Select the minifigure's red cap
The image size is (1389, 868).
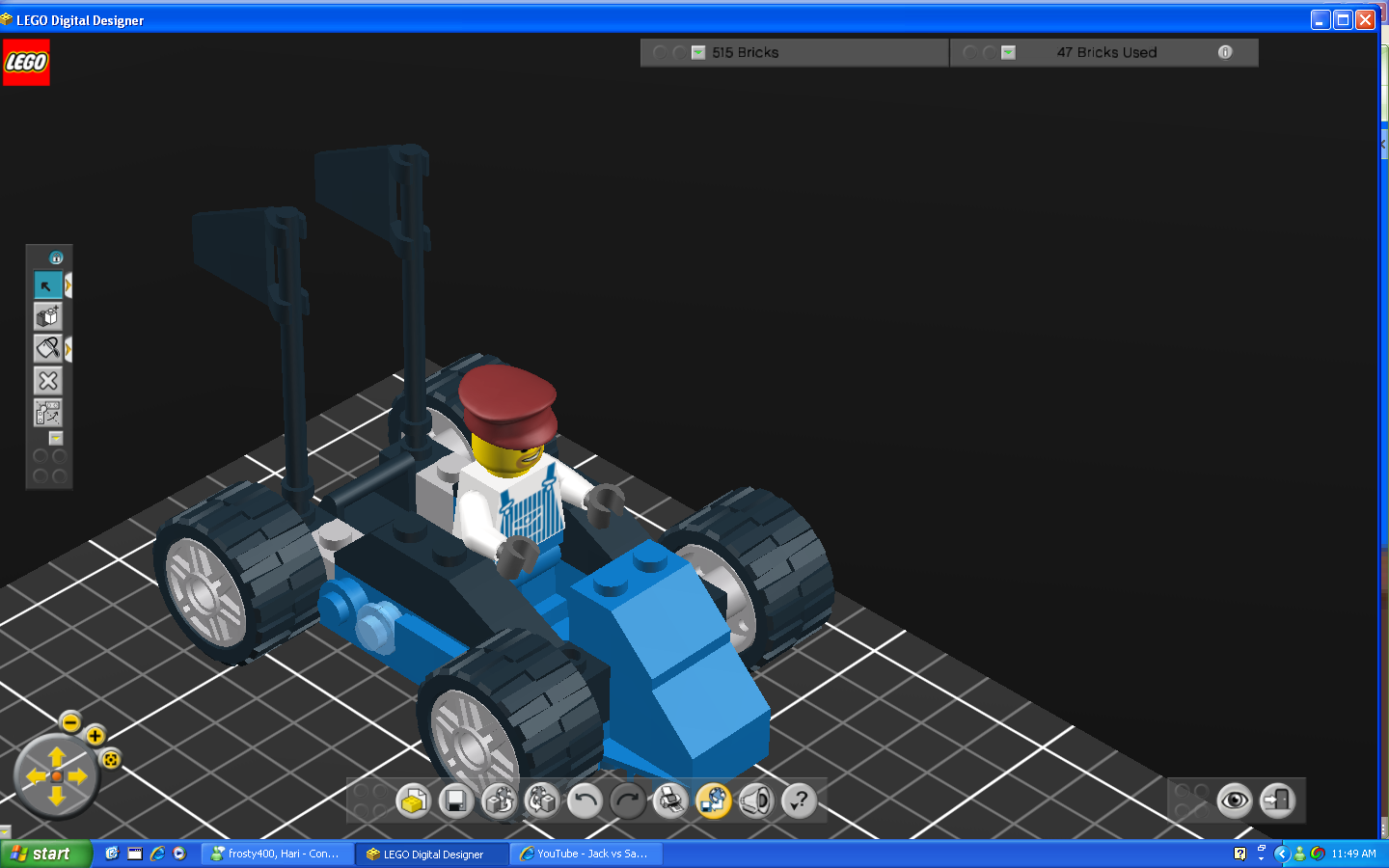pyautogui.click(x=507, y=404)
